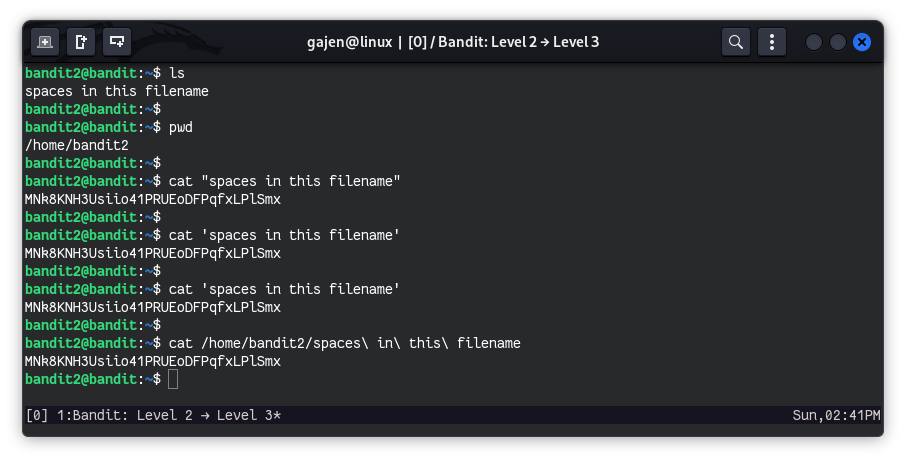Click the split terminal horizontally icon
Image resolution: width=906 pixels, height=461 pixels.
pyautogui.click(x=118, y=41)
